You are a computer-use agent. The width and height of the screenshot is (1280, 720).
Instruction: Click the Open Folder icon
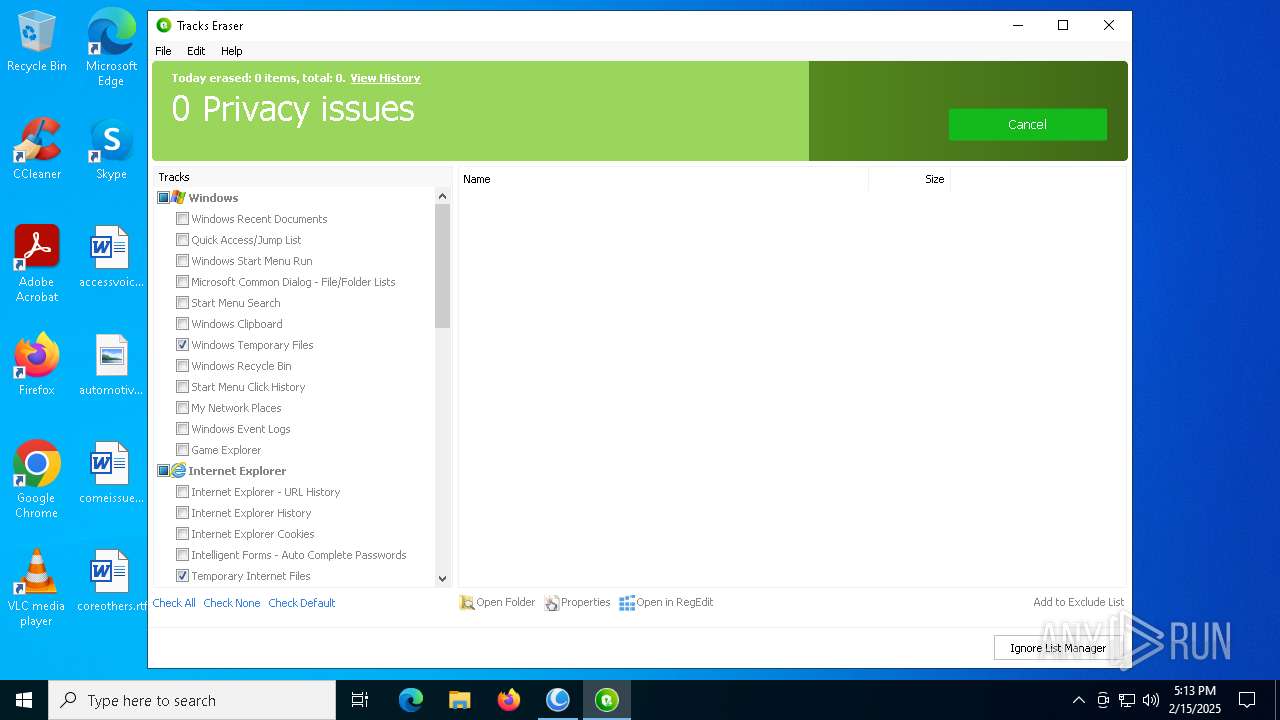(x=467, y=603)
